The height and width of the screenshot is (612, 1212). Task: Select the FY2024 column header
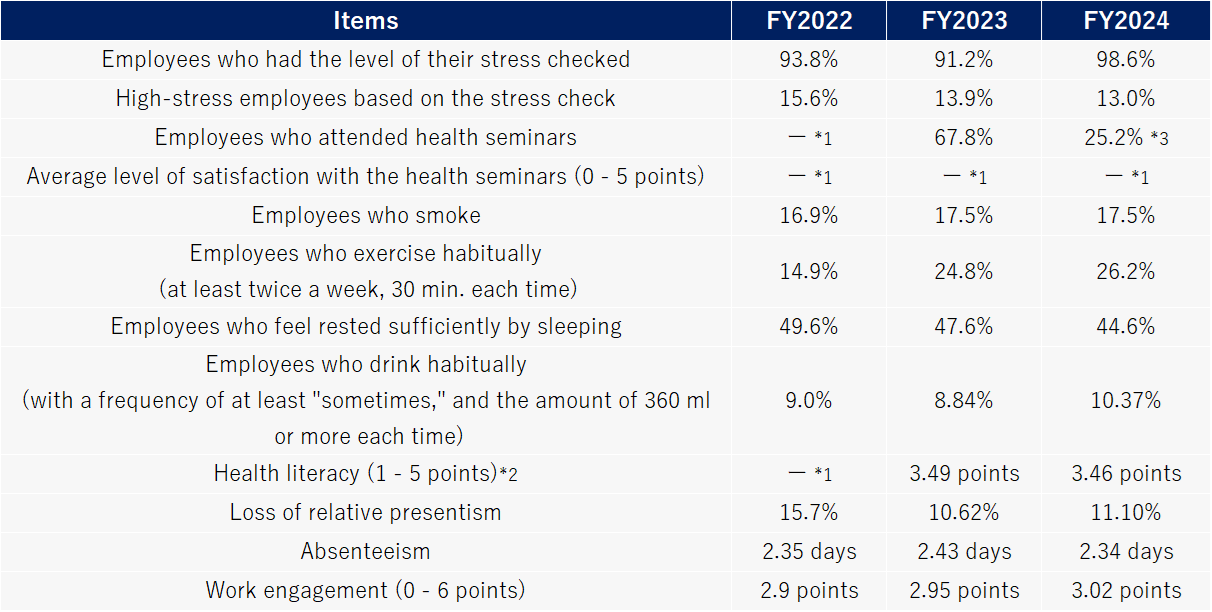click(x=1126, y=20)
